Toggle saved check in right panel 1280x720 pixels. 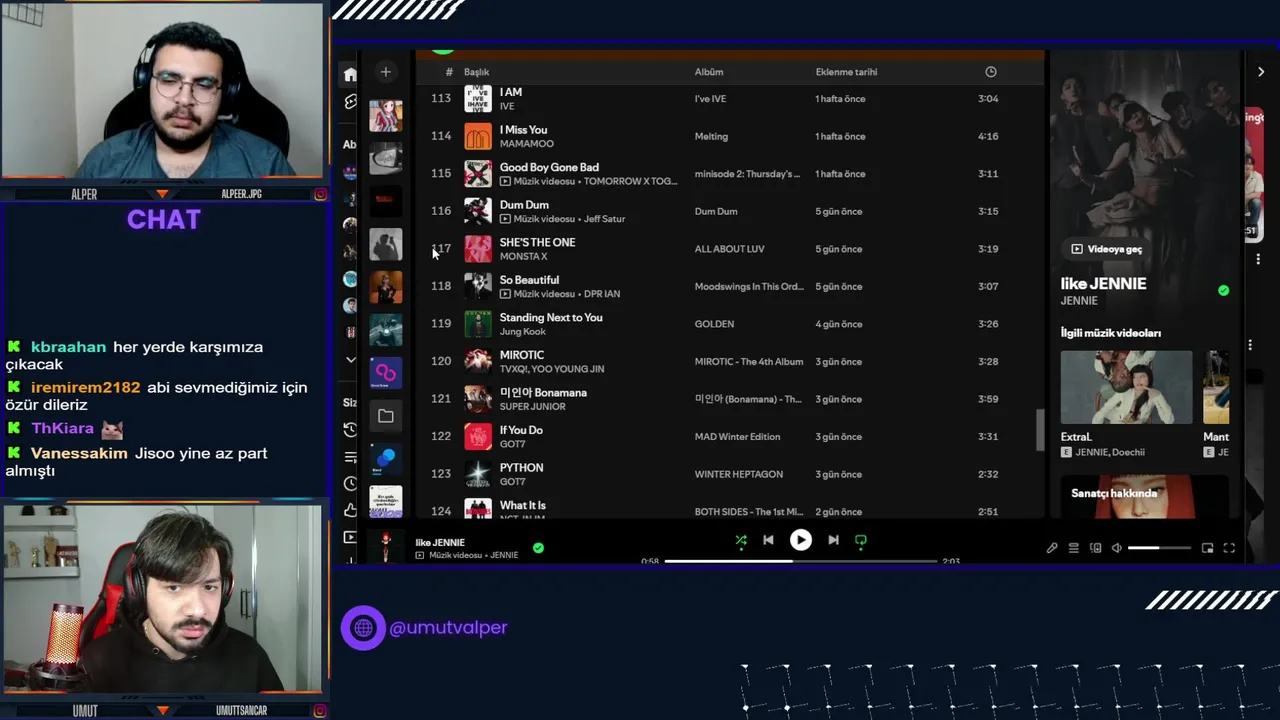pos(1223,291)
